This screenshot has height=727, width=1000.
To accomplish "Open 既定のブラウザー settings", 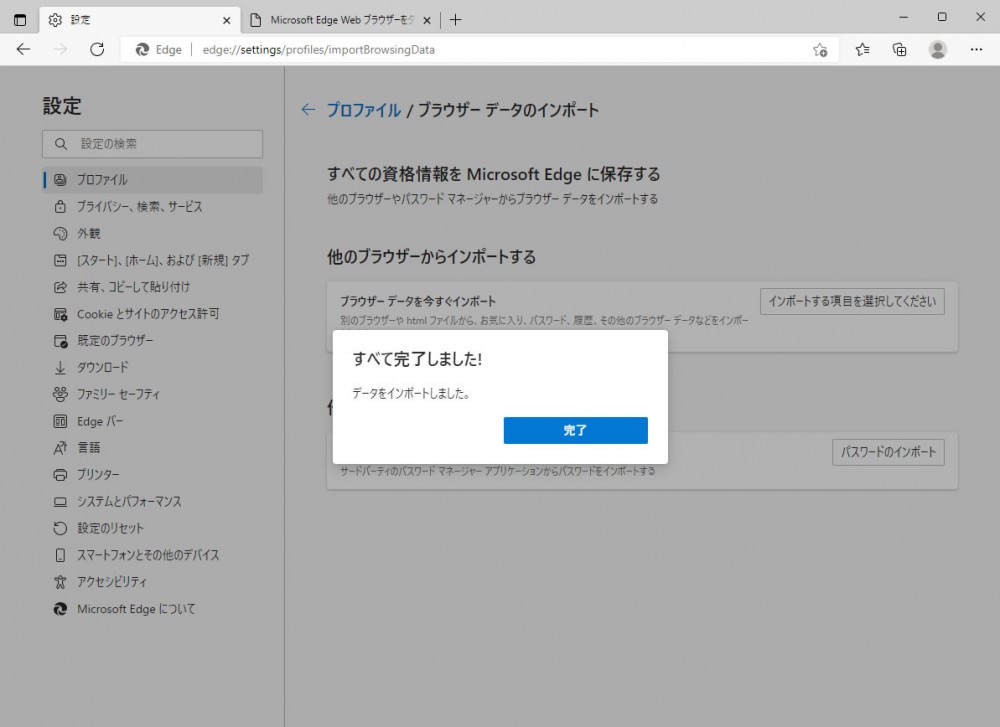I will tap(153, 341).
